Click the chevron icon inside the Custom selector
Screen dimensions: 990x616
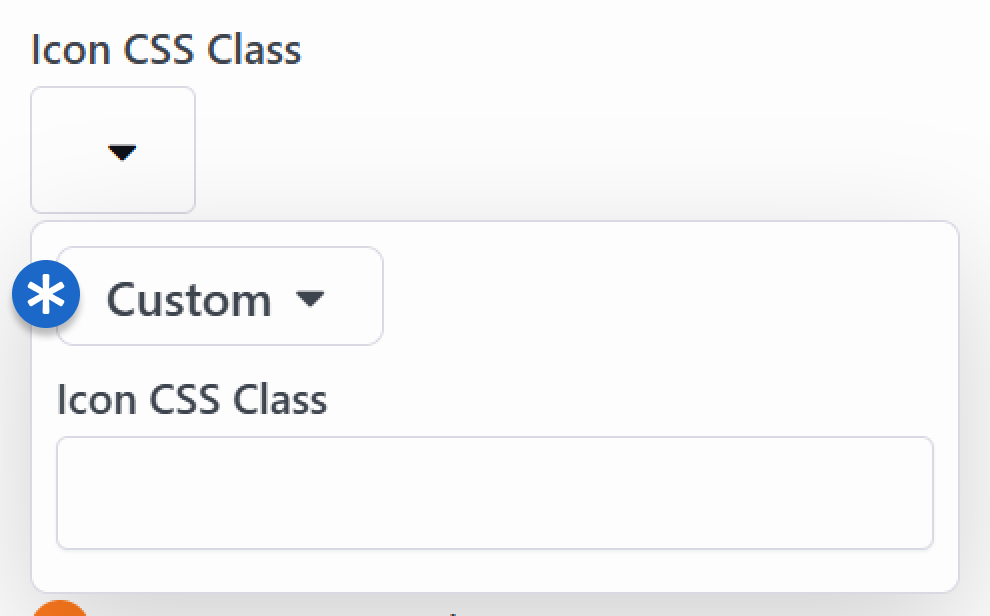click(x=312, y=297)
